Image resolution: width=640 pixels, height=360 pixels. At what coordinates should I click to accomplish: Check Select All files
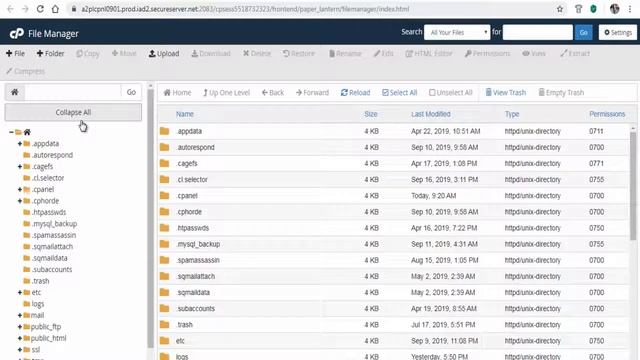tap(400, 93)
